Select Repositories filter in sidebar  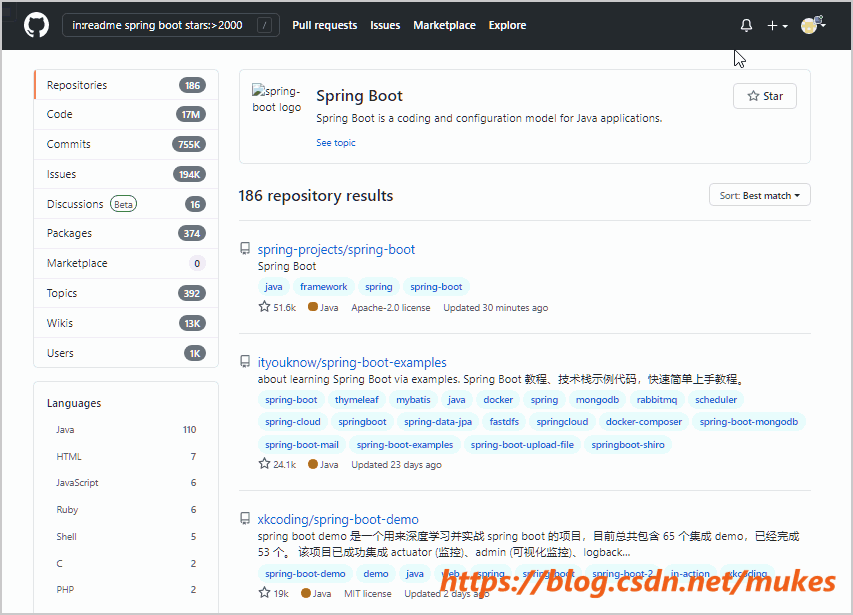coord(126,85)
